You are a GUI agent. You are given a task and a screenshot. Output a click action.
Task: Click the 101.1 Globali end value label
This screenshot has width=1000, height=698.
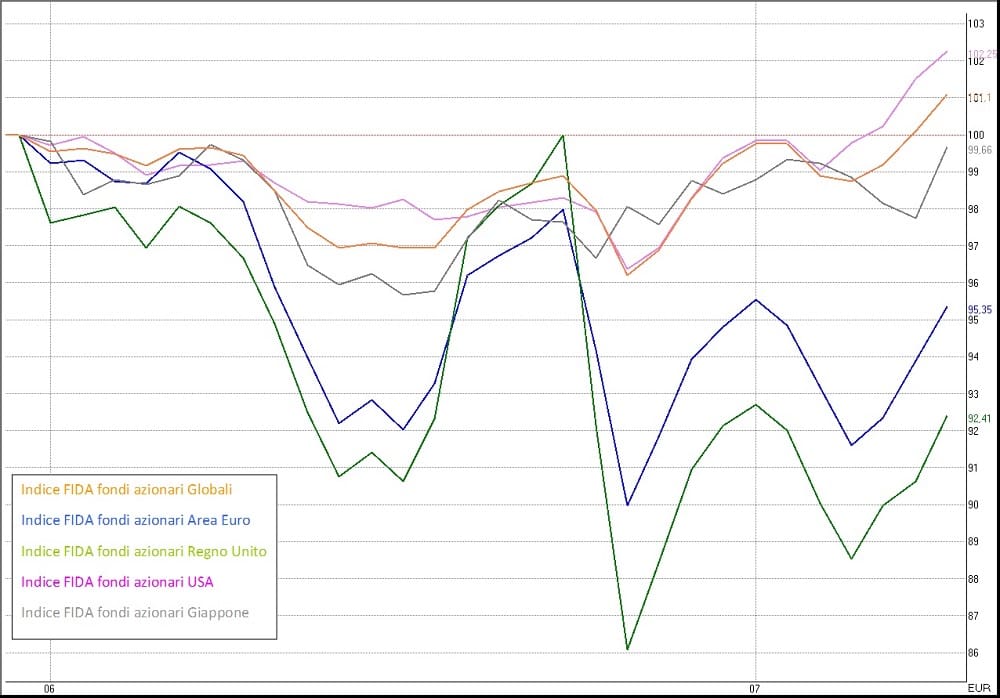[980, 98]
